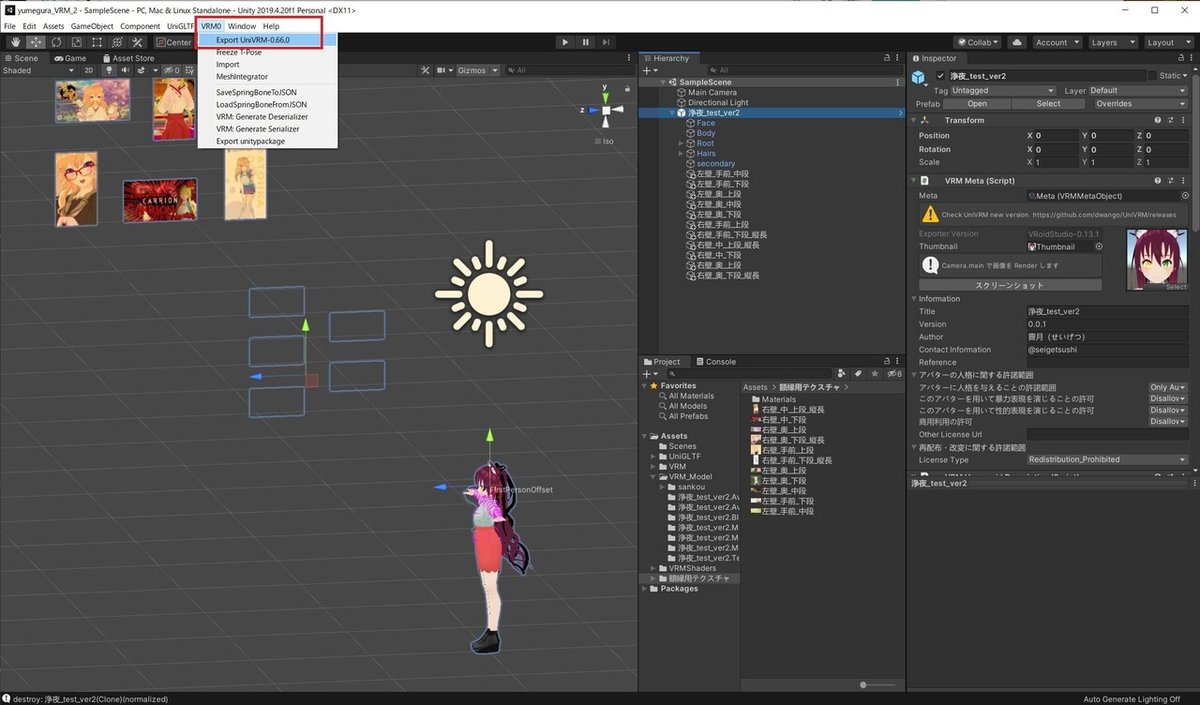Image resolution: width=1200 pixels, height=705 pixels.
Task: Select the Rotate tool
Action: coord(56,42)
